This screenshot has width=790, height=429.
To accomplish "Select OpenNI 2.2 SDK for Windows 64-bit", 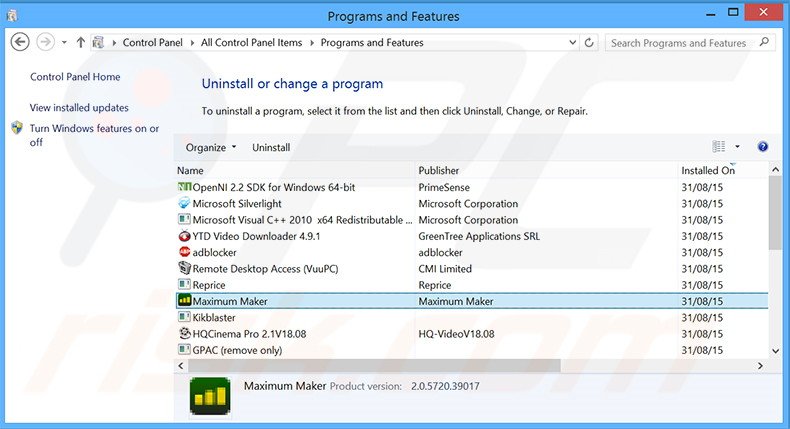I will click(274, 187).
